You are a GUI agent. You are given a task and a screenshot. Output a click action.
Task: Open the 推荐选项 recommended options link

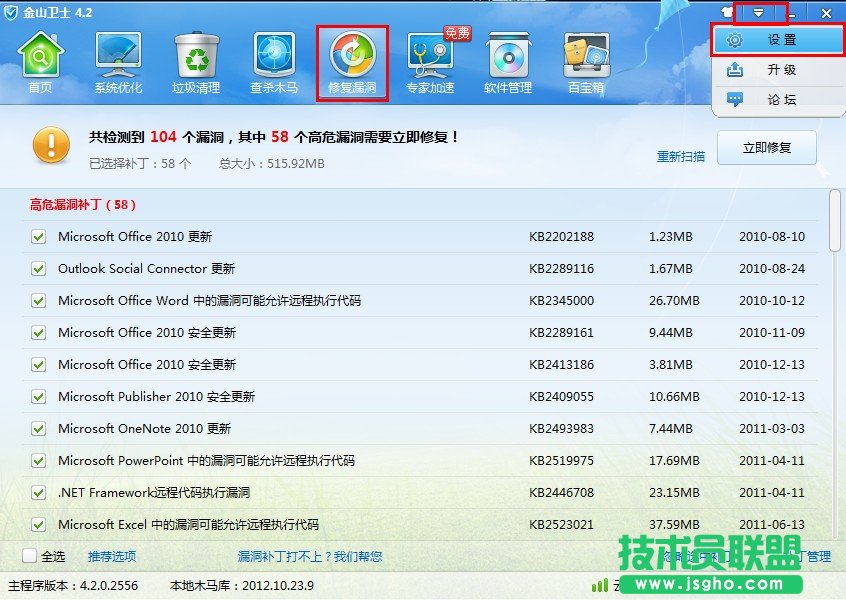(110, 558)
